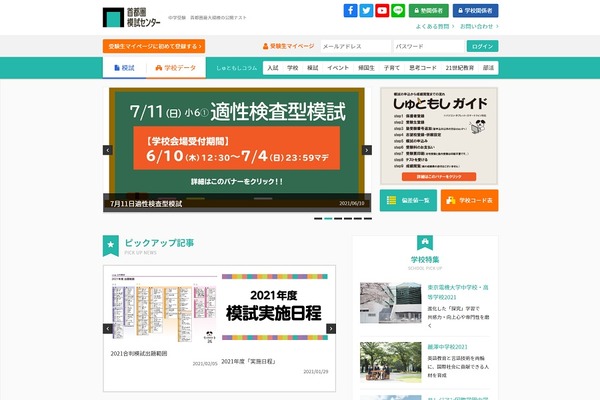This screenshot has height=400, width=600.
Task: Open the 偏差値一覧 button
Action: click(x=408, y=200)
